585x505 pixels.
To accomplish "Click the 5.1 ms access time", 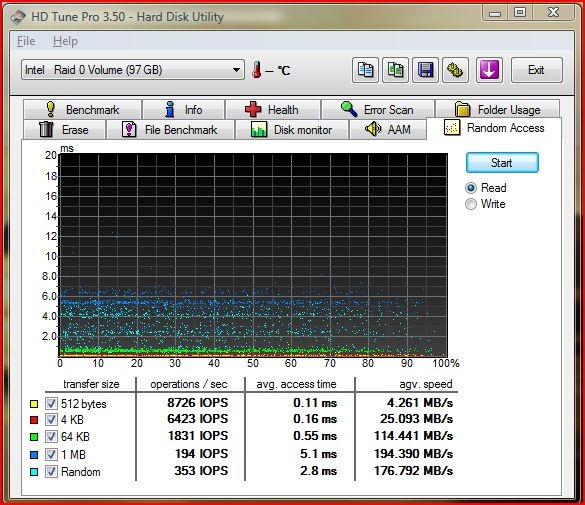I will (x=319, y=454).
